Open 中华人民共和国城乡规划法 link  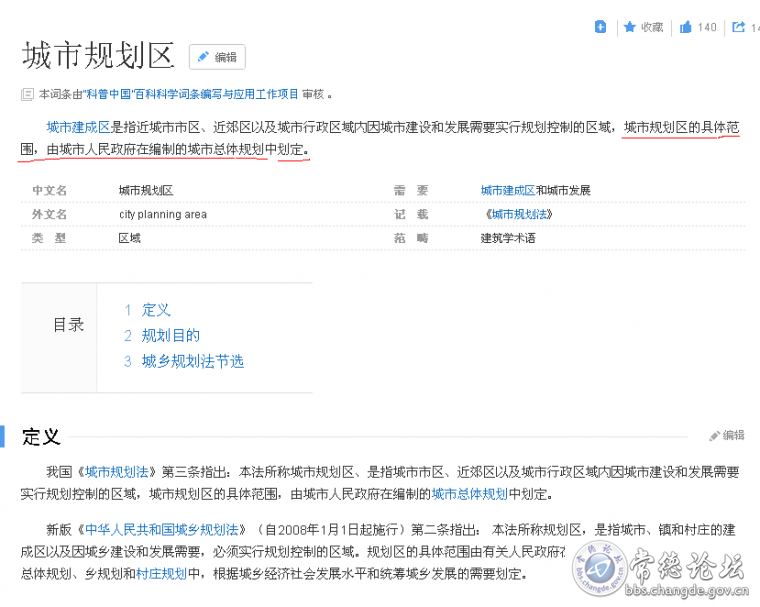(162, 529)
